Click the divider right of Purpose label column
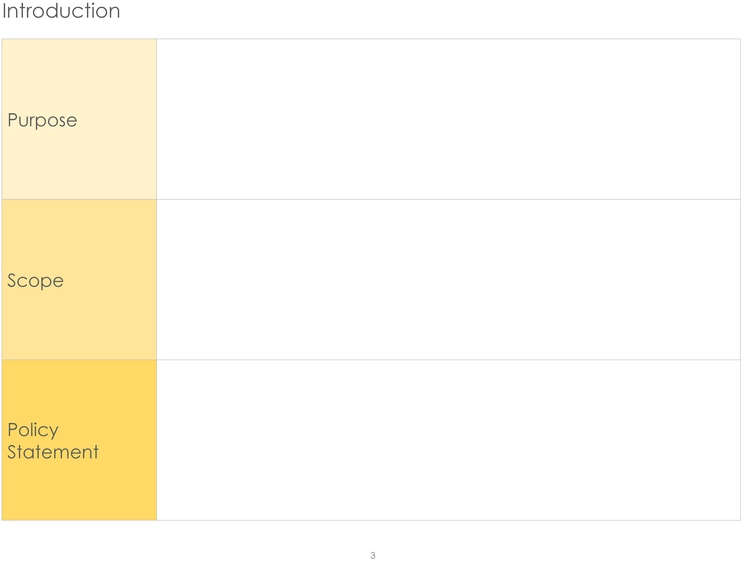 pyautogui.click(x=157, y=119)
